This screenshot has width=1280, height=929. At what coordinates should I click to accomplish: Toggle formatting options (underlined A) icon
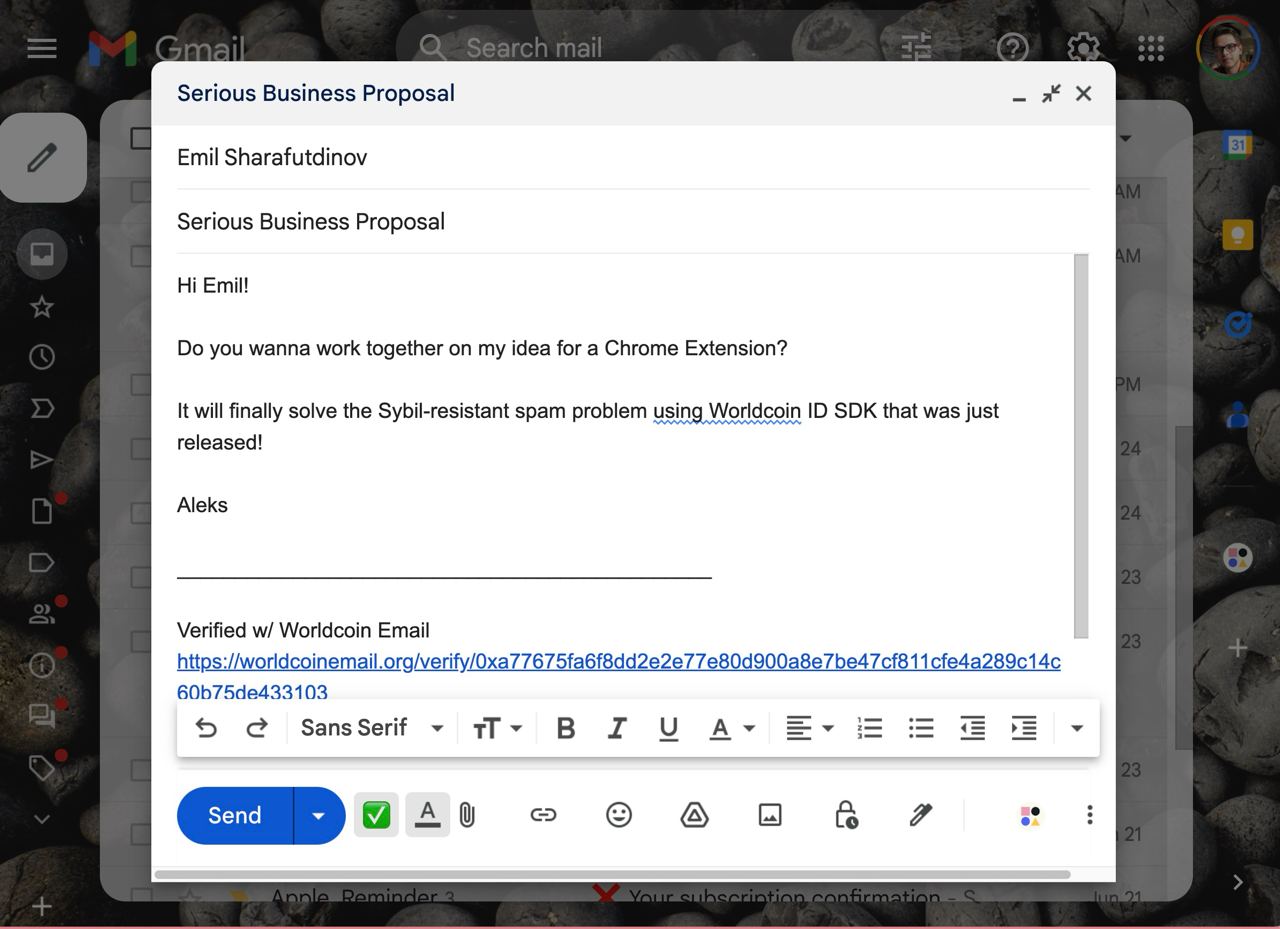tap(428, 815)
